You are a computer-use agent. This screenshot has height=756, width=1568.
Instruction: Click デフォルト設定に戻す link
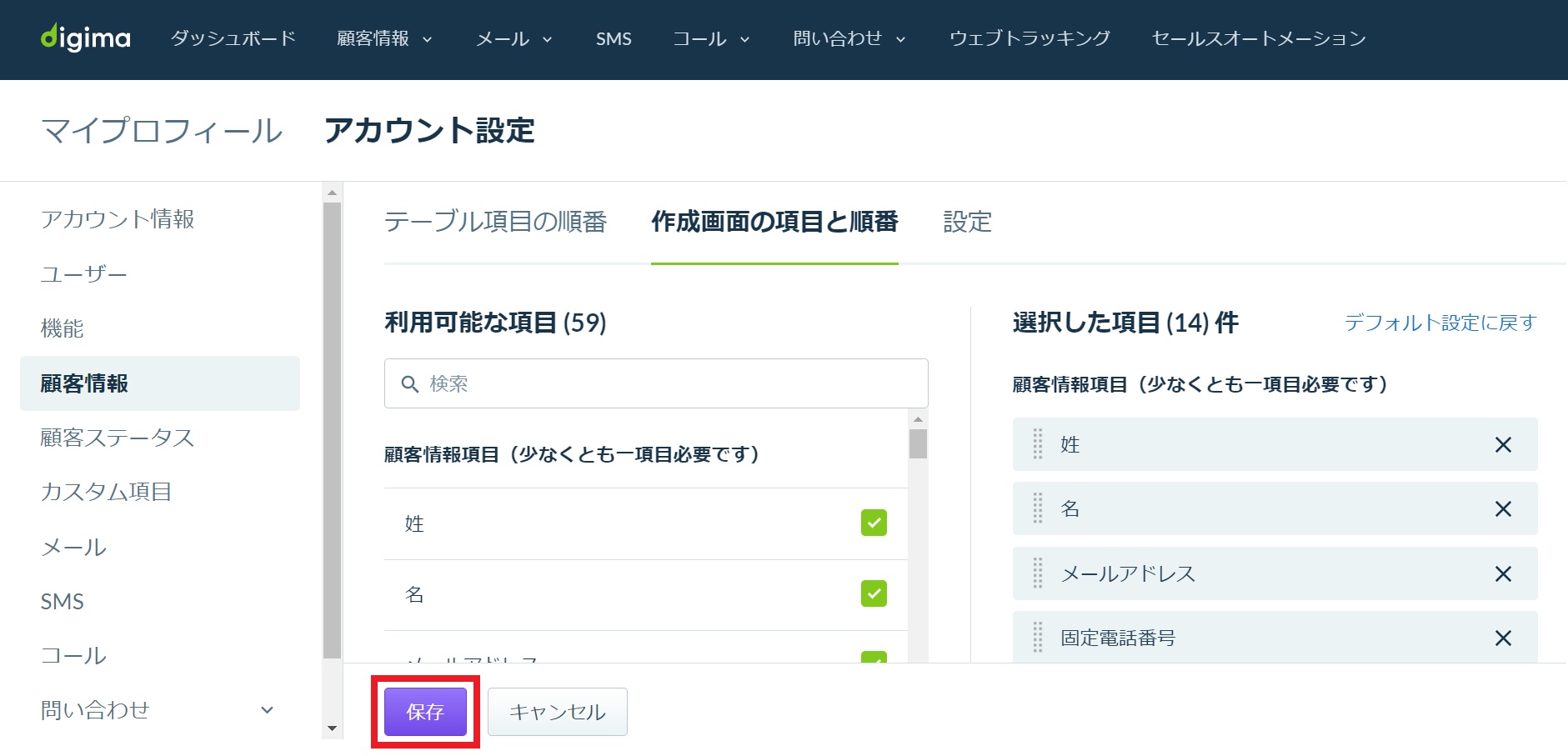(1440, 323)
